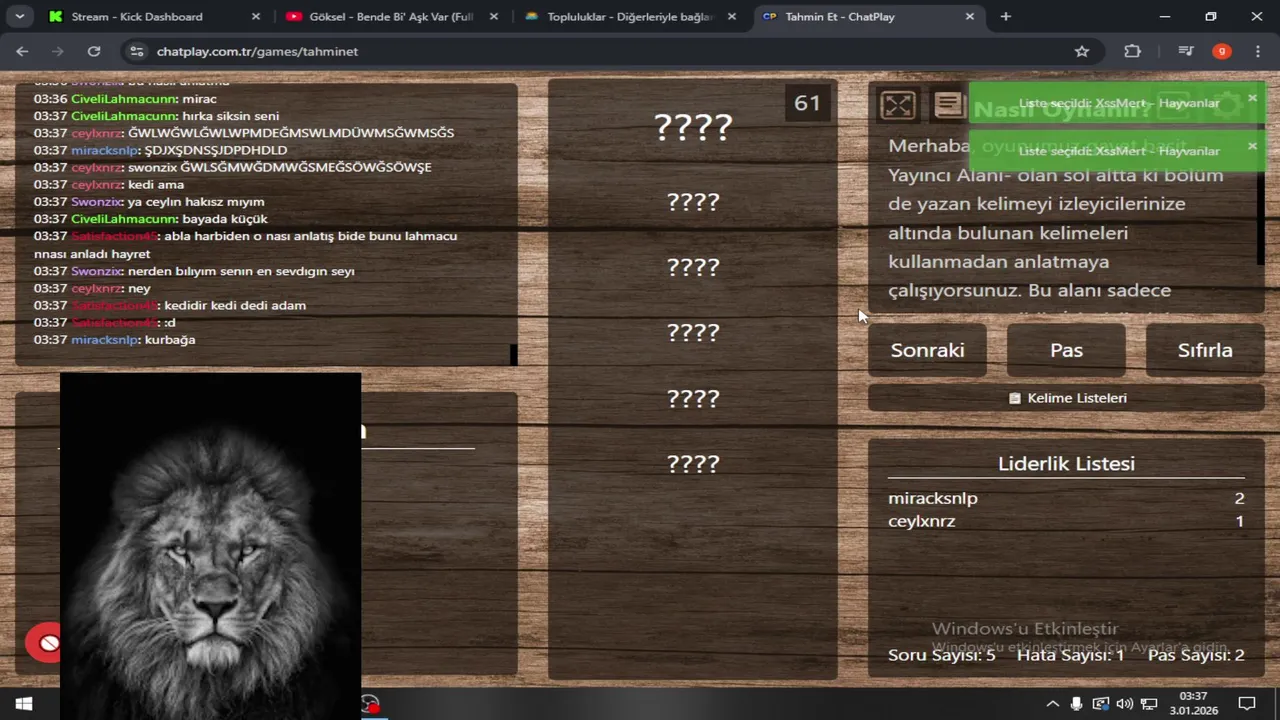This screenshot has height=720, width=1280.
Task: Switch to the Göksel YouTube tab
Action: [389, 17]
